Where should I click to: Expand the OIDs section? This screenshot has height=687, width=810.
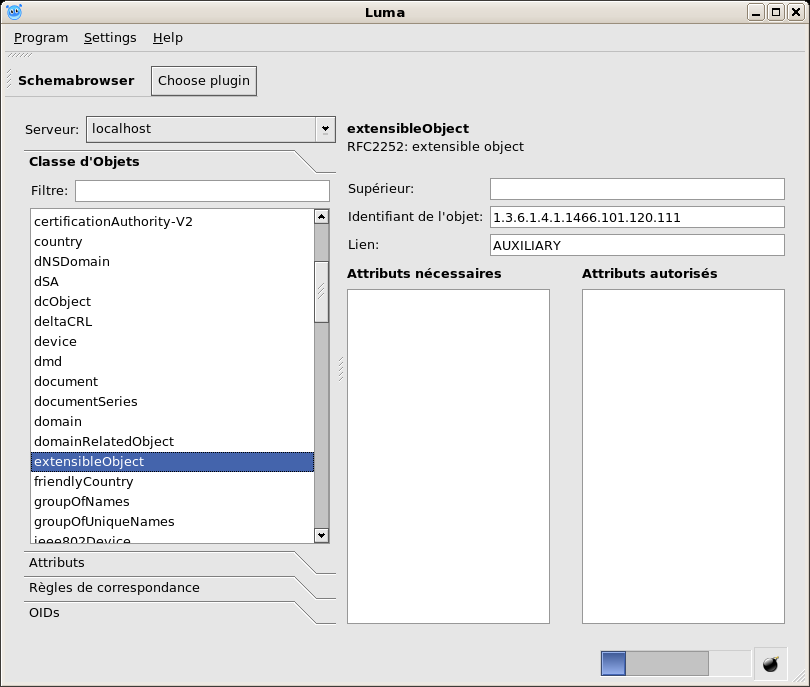pos(44,613)
